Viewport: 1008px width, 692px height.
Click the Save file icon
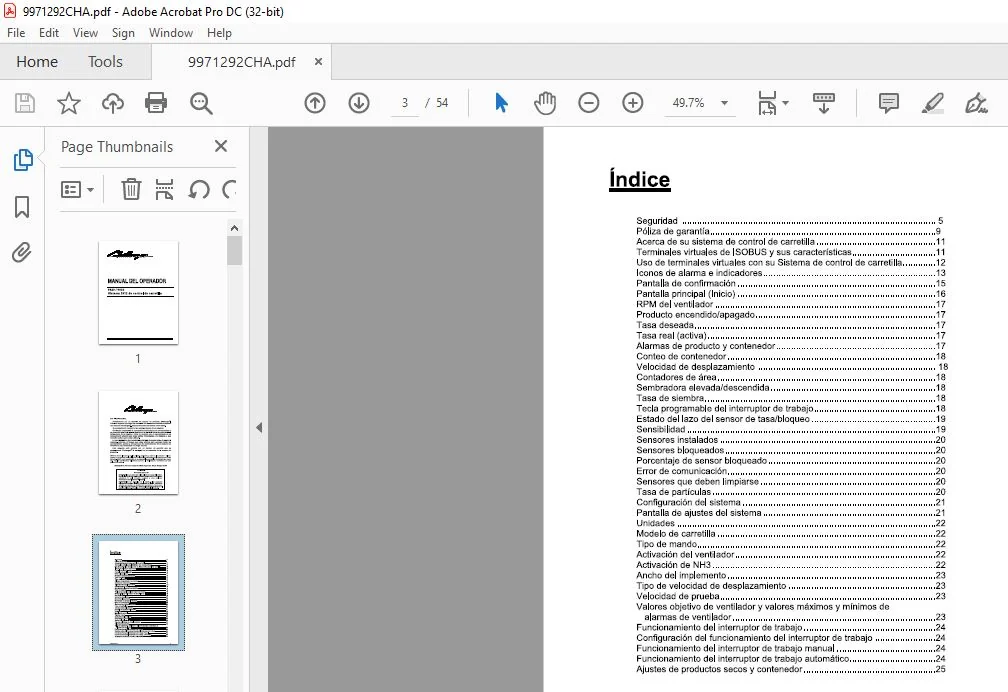coord(25,103)
